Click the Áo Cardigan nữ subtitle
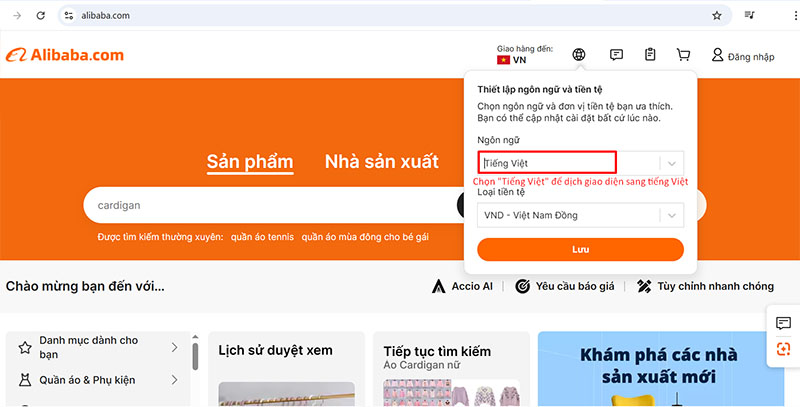The image size is (800, 407). tap(422, 365)
